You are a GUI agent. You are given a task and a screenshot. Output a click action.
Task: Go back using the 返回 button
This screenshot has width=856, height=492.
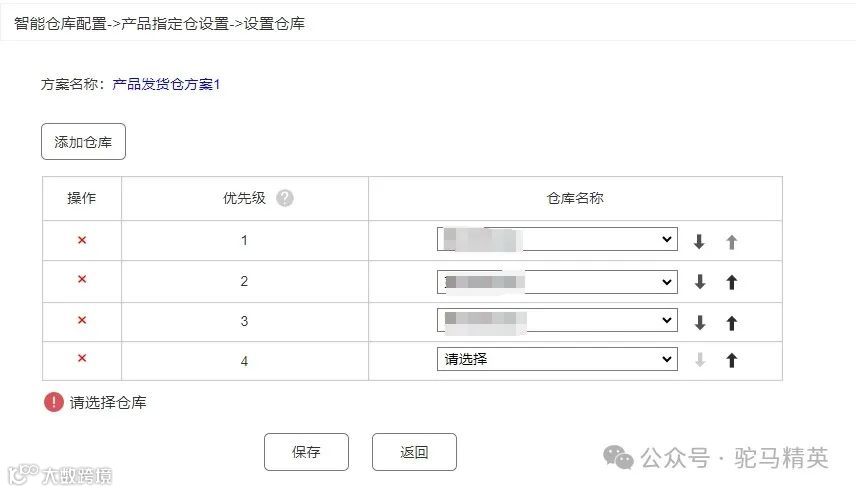coord(414,452)
